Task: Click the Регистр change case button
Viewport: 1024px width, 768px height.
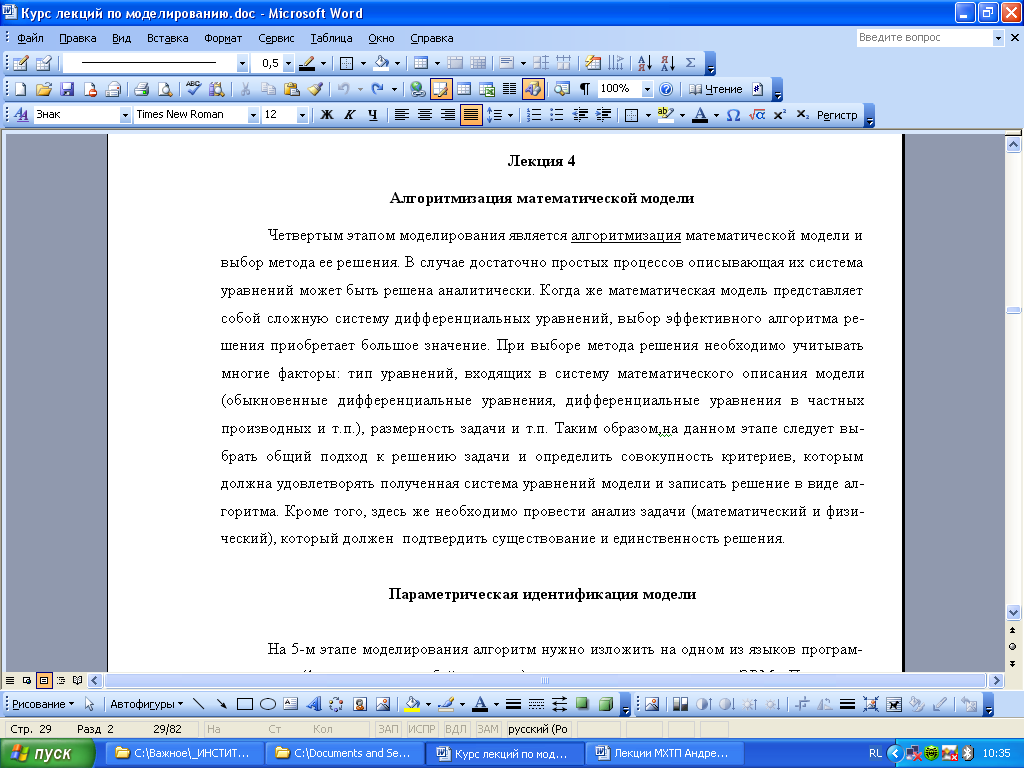Action: [x=837, y=115]
